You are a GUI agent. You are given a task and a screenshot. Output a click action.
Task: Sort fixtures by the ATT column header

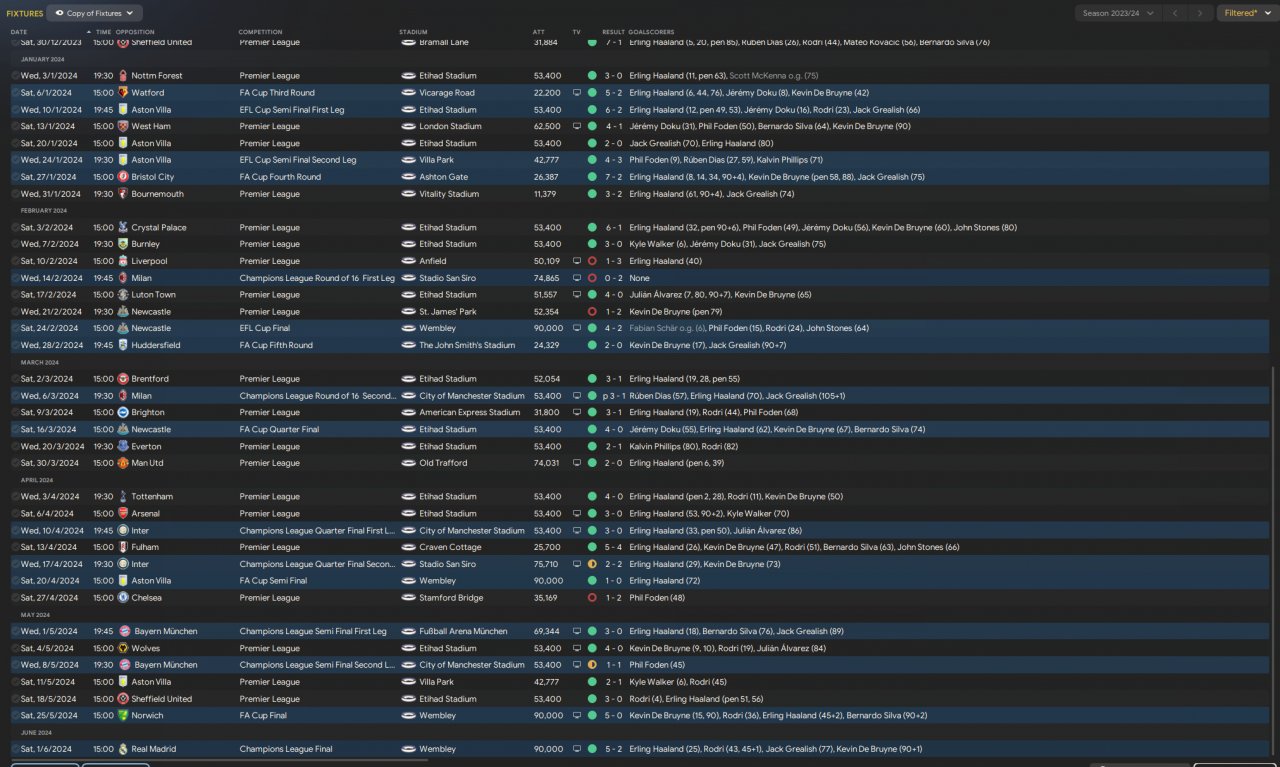539,32
